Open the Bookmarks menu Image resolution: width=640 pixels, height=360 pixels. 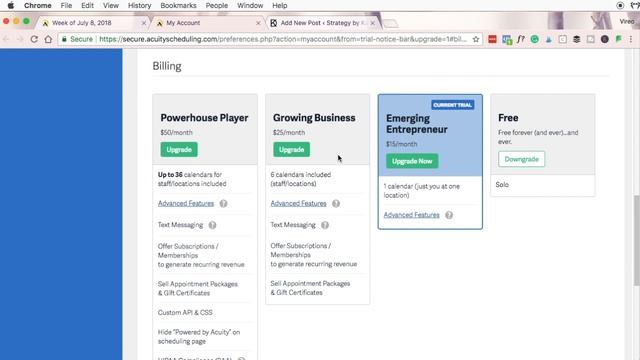coord(178,5)
